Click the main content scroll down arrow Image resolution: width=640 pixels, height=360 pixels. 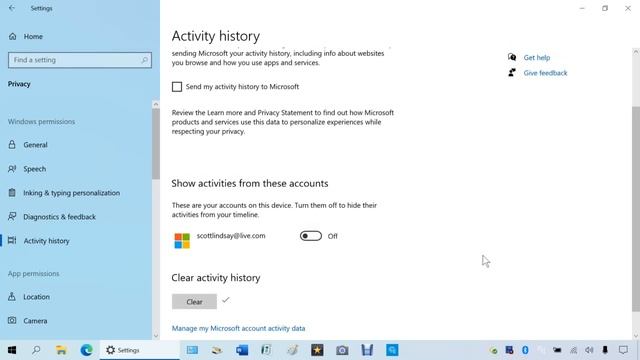pos(636,336)
